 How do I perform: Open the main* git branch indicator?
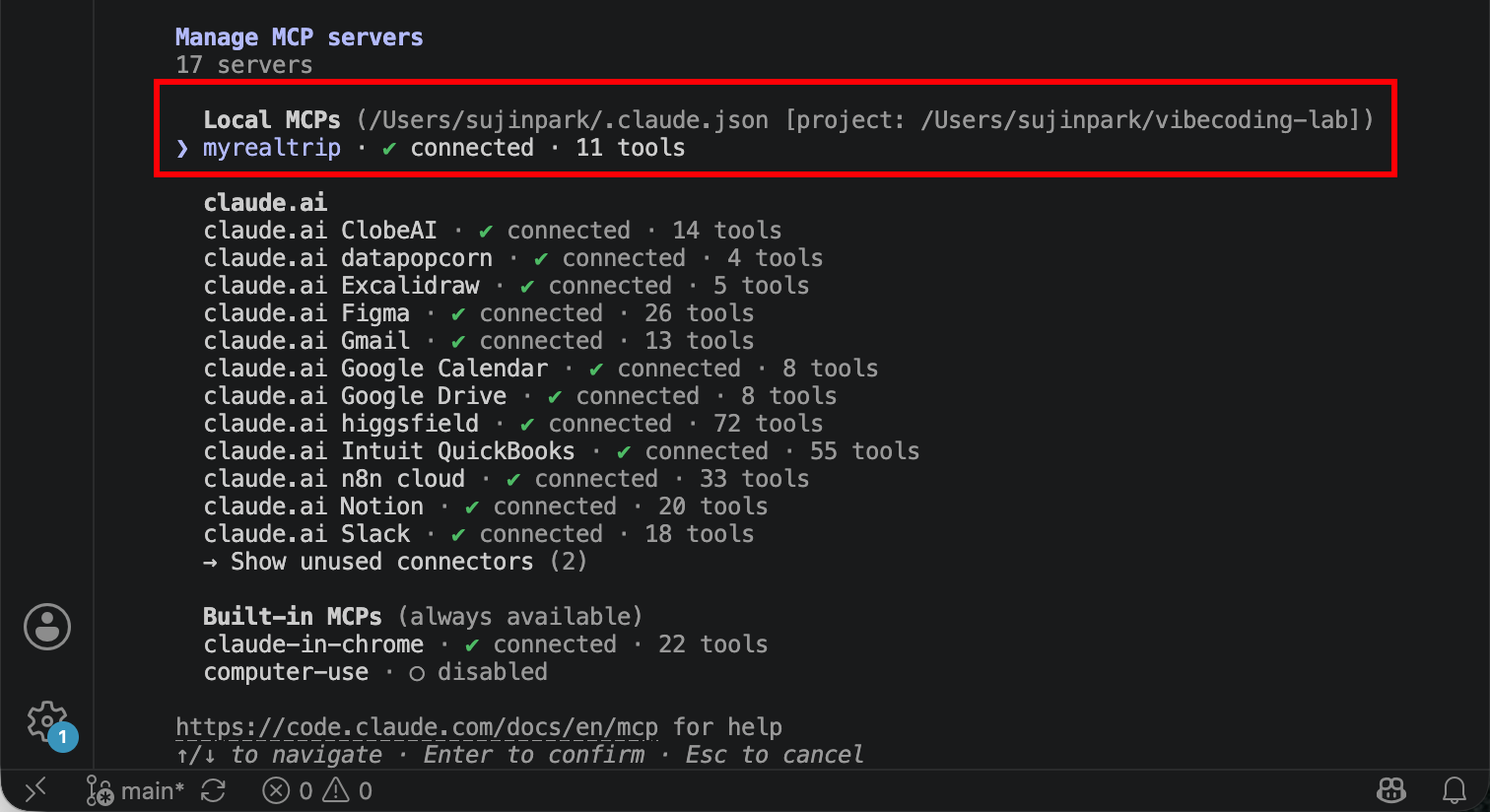coord(136,790)
